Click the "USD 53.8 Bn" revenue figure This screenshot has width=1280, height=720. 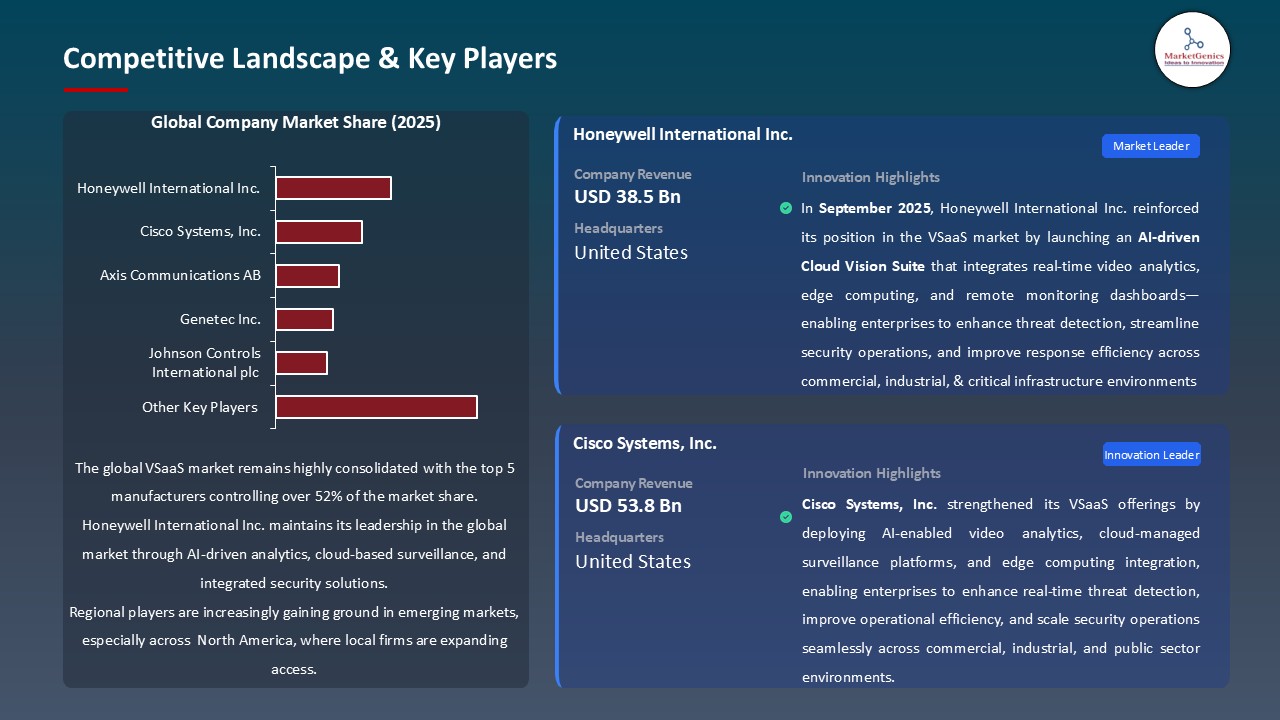click(x=627, y=506)
